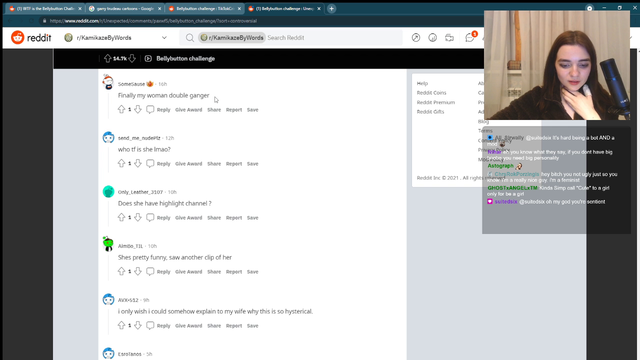The height and width of the screenshot is (360, 640).
Task: Expand the r/KamikazeByWords community dropdown
Action: [164, 38]
